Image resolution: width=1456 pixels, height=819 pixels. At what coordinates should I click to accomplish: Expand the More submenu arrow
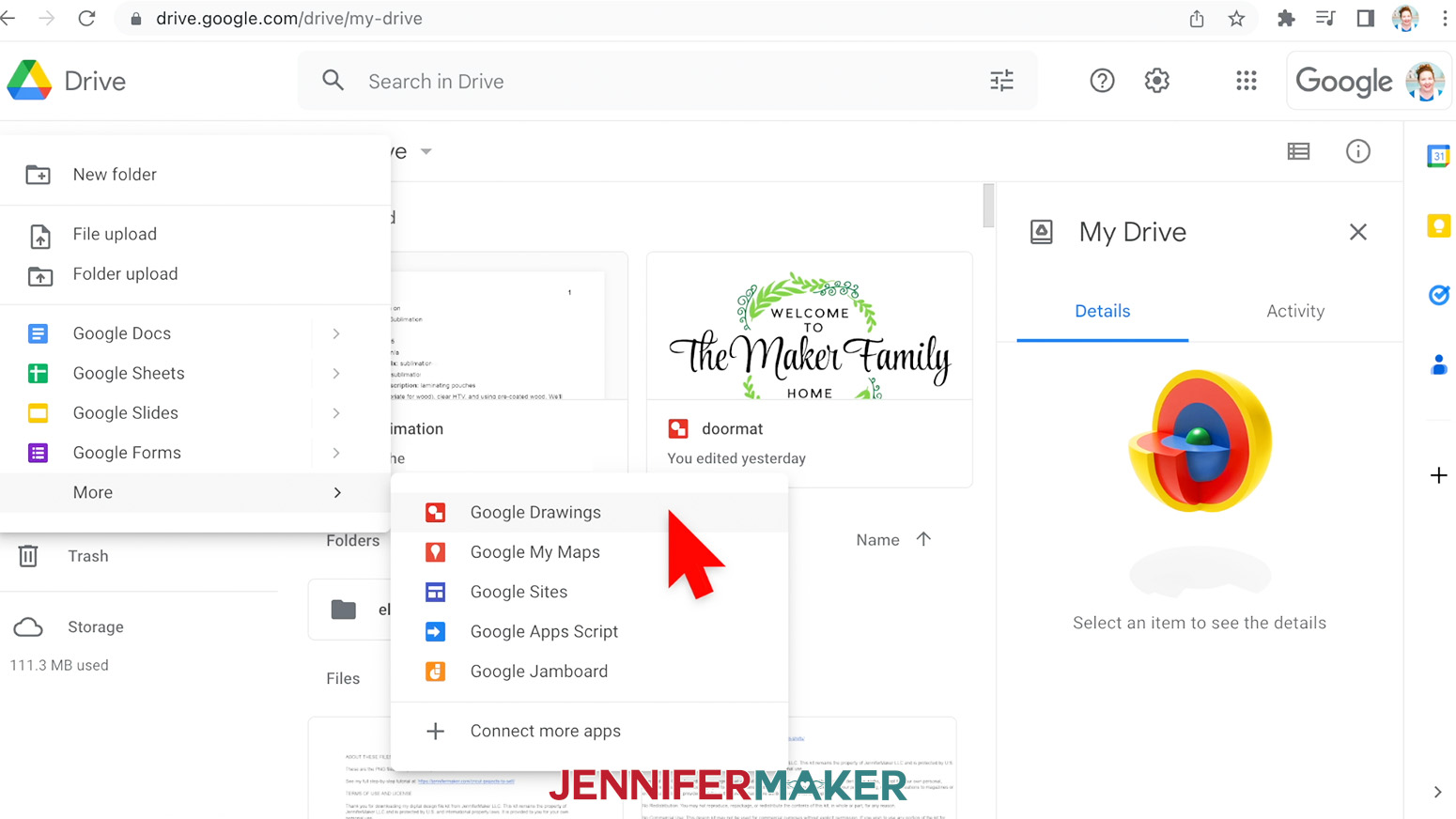(x=337, y=492)
